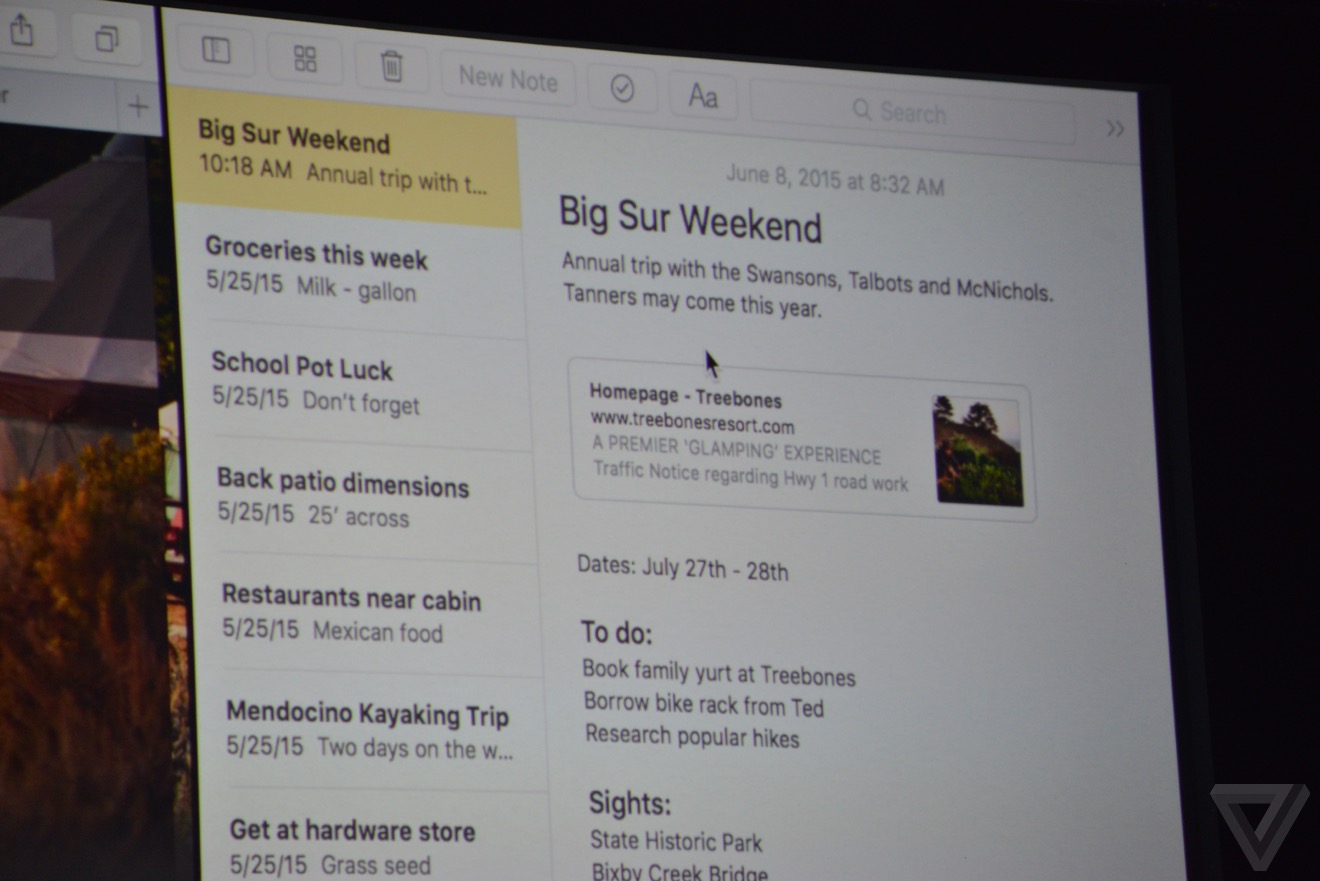1320x881 pixels.
Task: Click the 25' across preview text
Action: pos(357,516)
